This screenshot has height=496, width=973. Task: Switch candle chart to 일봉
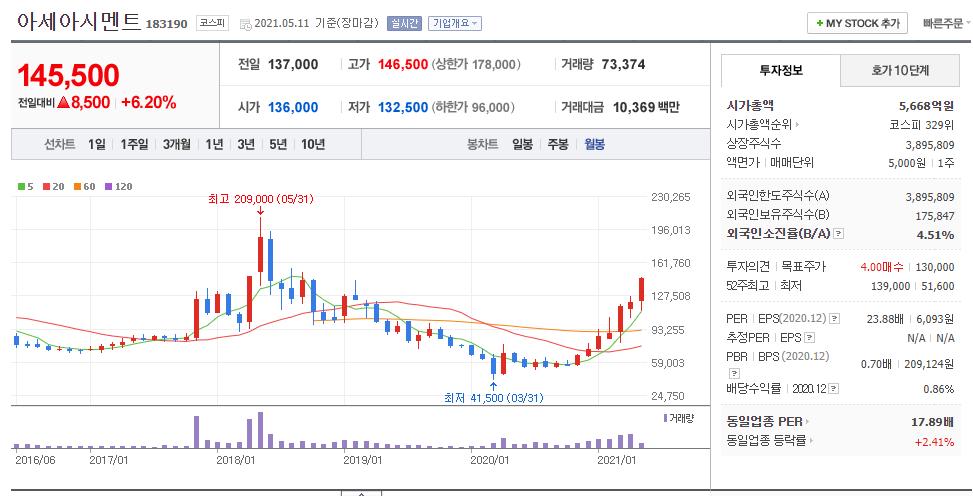[x=522, y=144]
